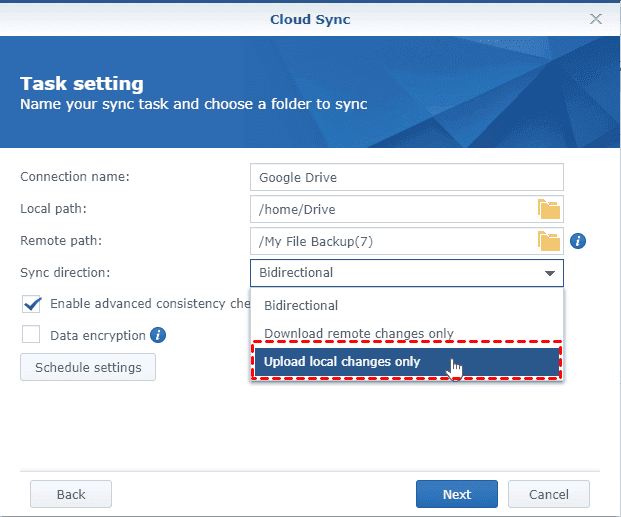Collapse Sync direction dropdown arrow

(x=549, y=273)
